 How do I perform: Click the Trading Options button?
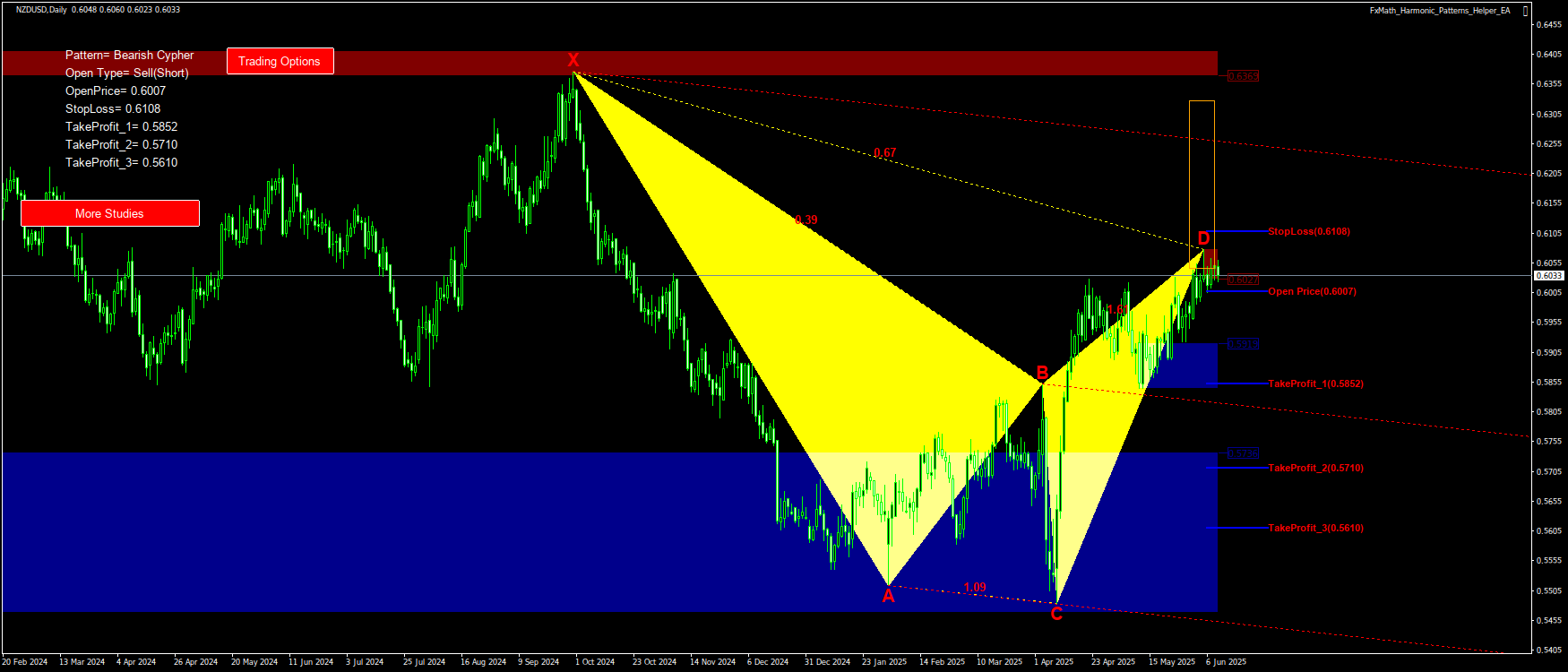(x=280, y=61)
